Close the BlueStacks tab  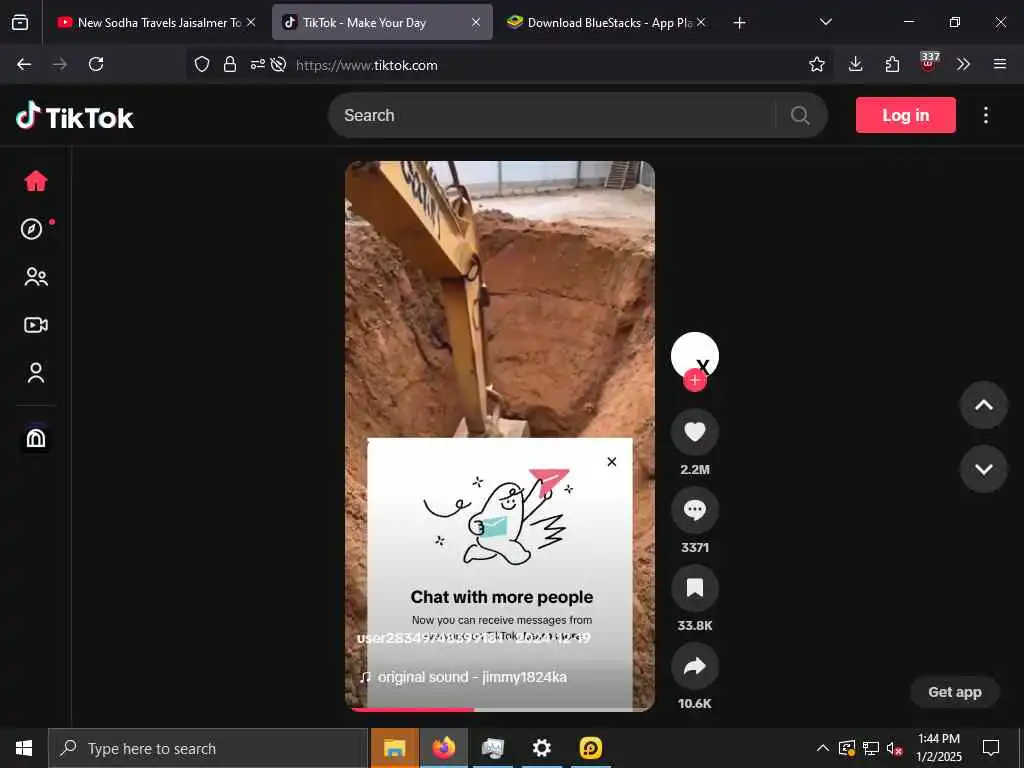tap(701, 22)
